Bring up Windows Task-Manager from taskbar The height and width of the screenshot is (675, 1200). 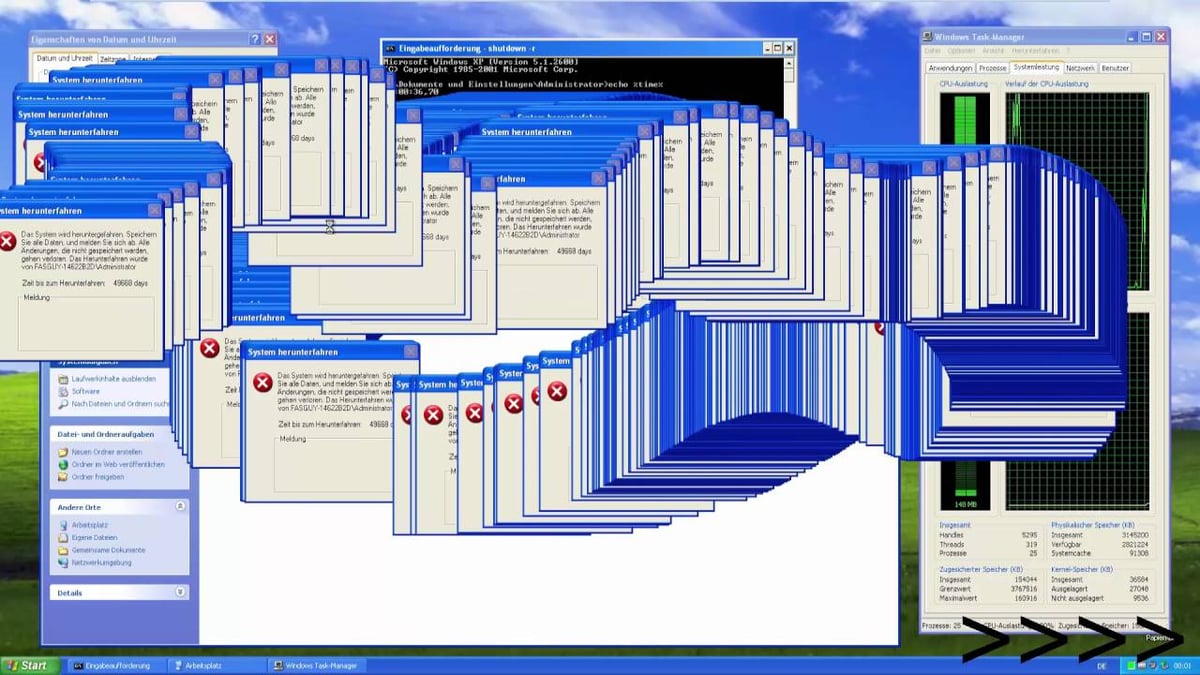point(315,665)
